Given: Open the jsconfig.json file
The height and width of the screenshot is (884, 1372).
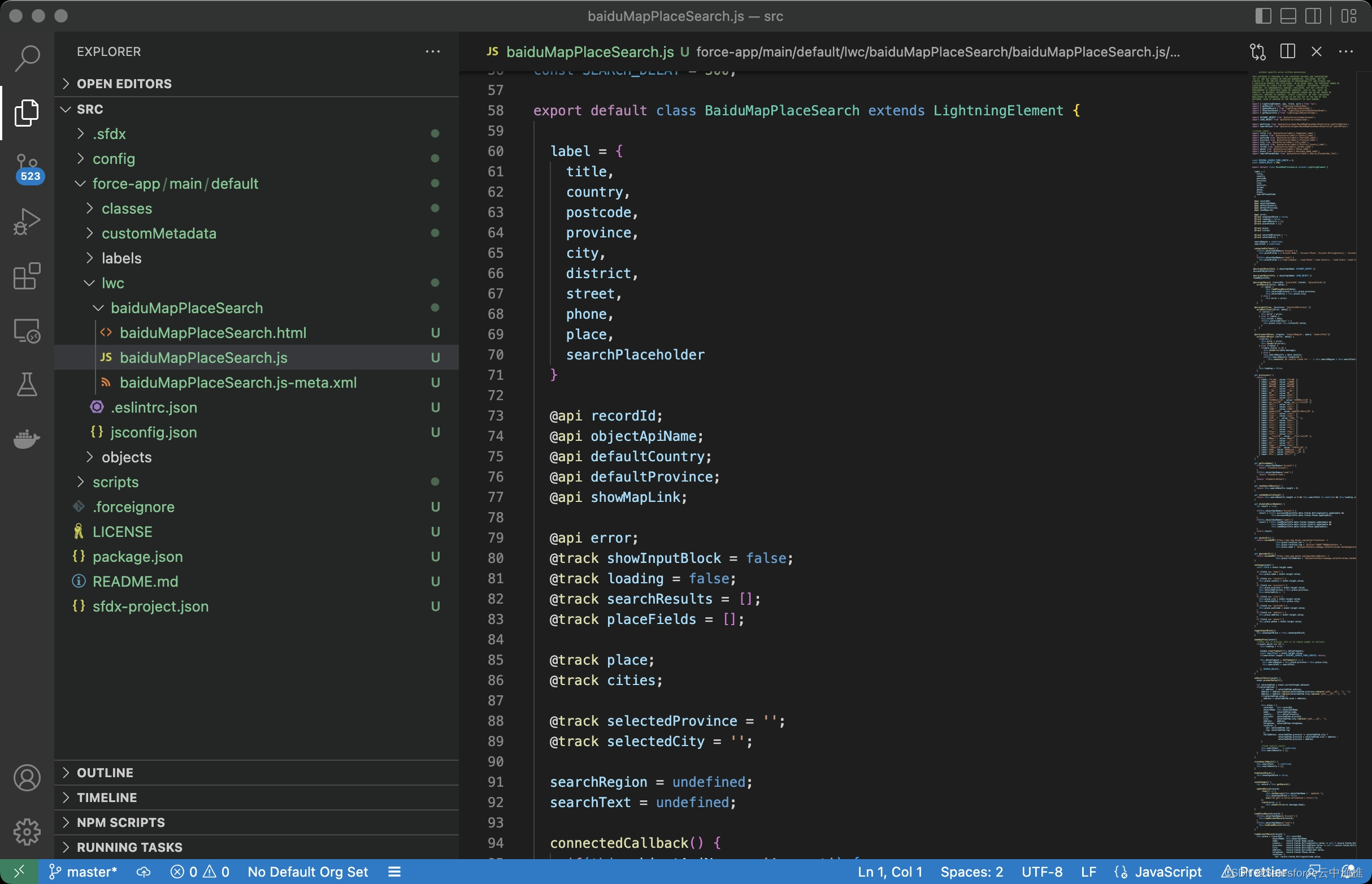Looking at the screenshot, I should [257, 432].
